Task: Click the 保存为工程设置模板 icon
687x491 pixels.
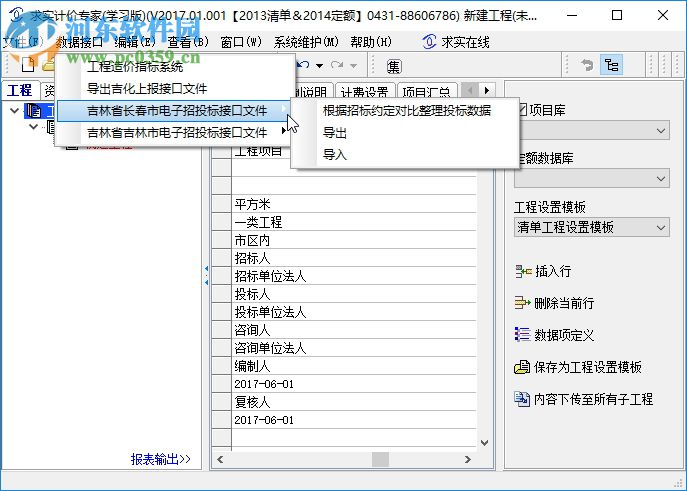Action: [522, 367]
